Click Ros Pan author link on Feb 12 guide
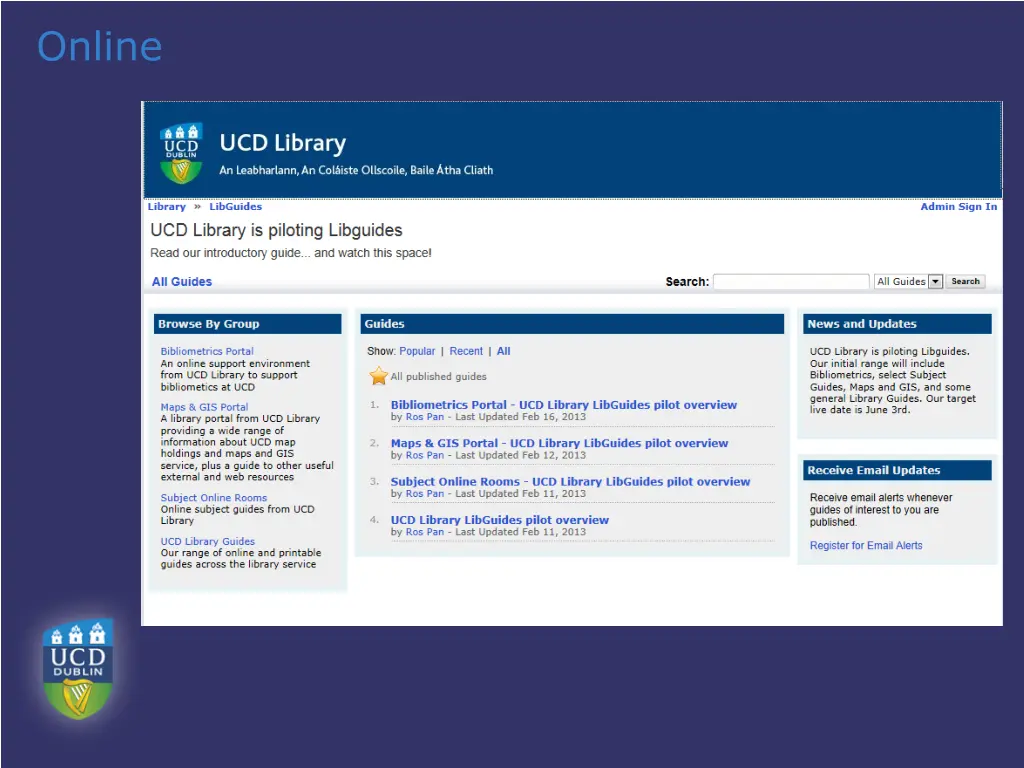 424,455
